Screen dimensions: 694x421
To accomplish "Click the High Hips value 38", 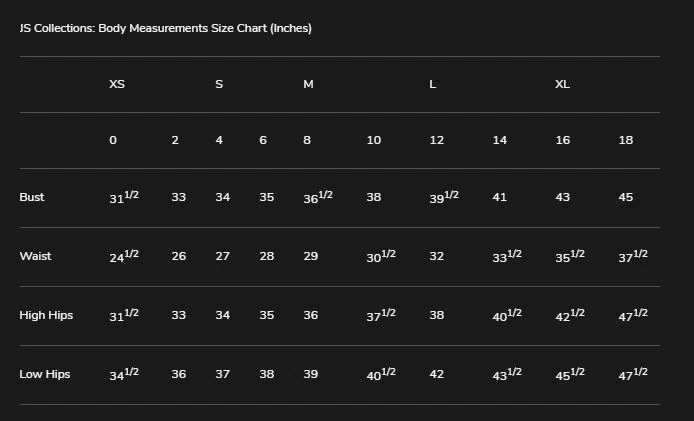I will click(436, 315).
